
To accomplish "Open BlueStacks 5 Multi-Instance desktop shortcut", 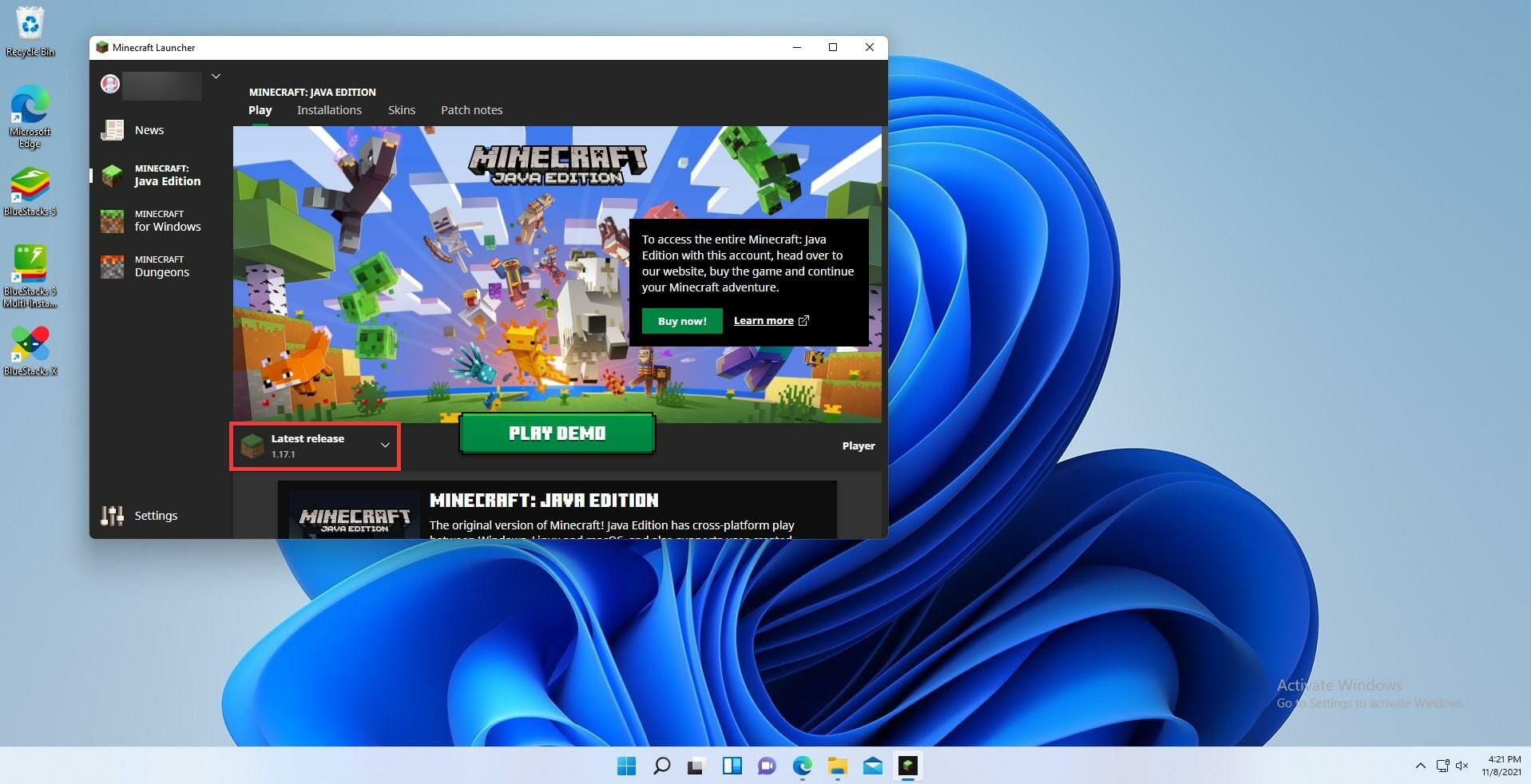I will point(30,276).
